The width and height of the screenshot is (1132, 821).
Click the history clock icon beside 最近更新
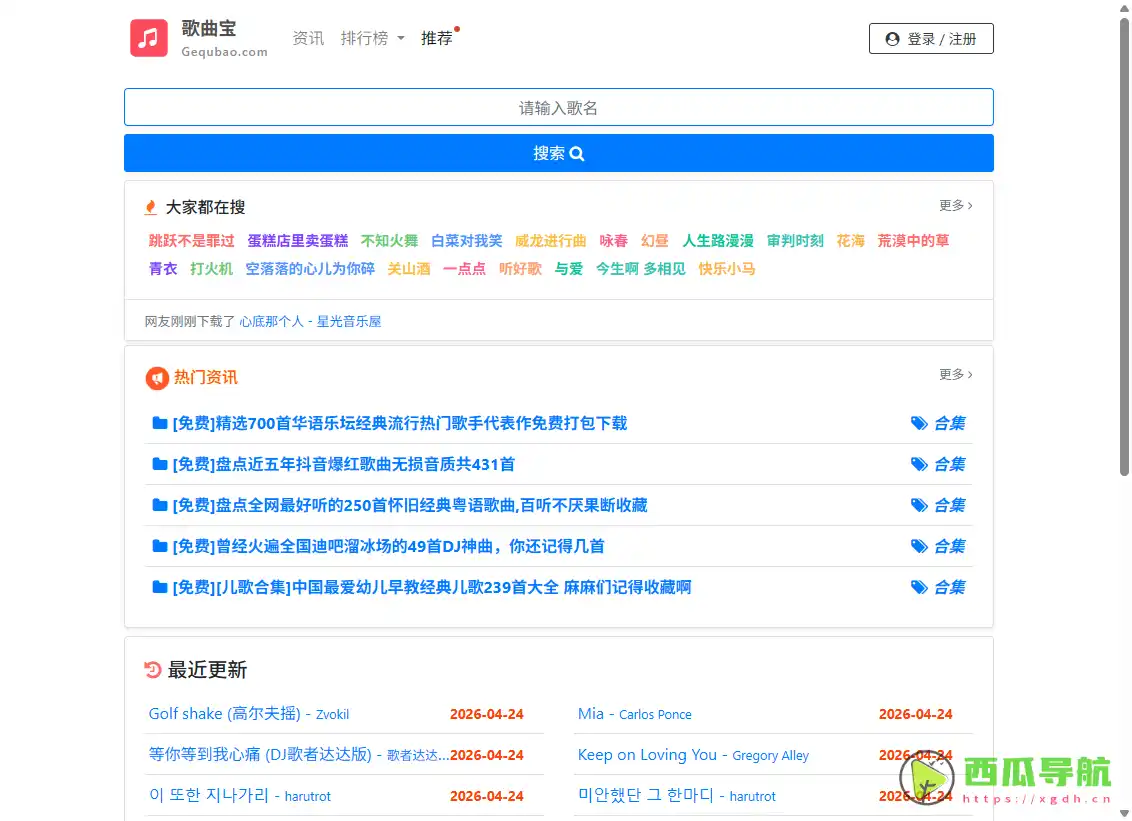[x=152, y=671]
